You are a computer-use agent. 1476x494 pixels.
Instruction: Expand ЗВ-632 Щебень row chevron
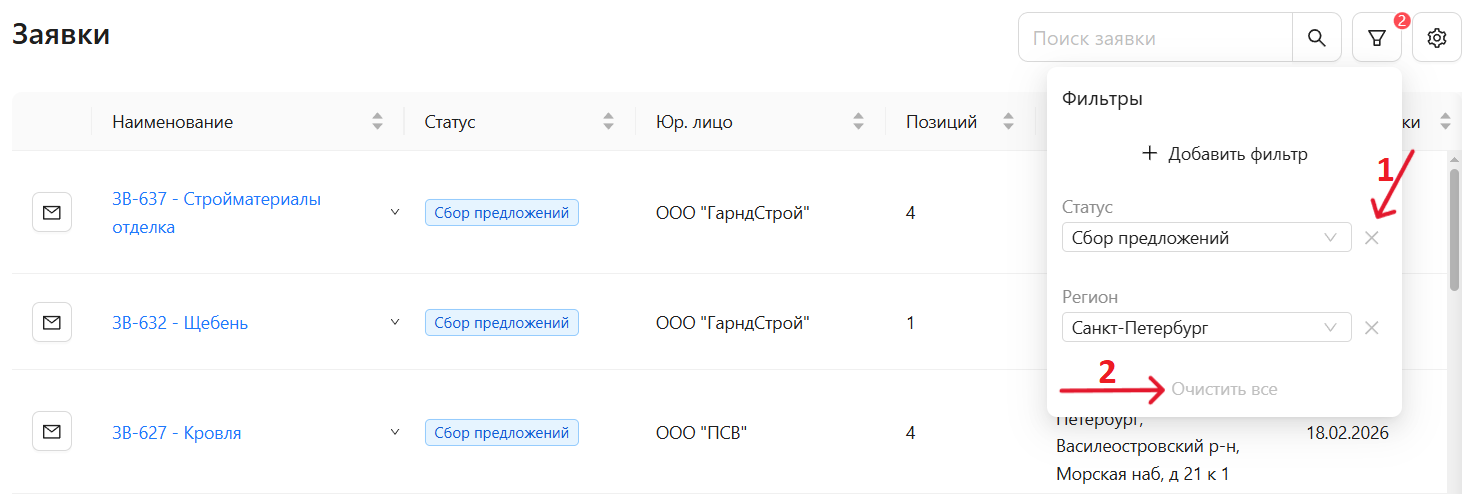394,322
